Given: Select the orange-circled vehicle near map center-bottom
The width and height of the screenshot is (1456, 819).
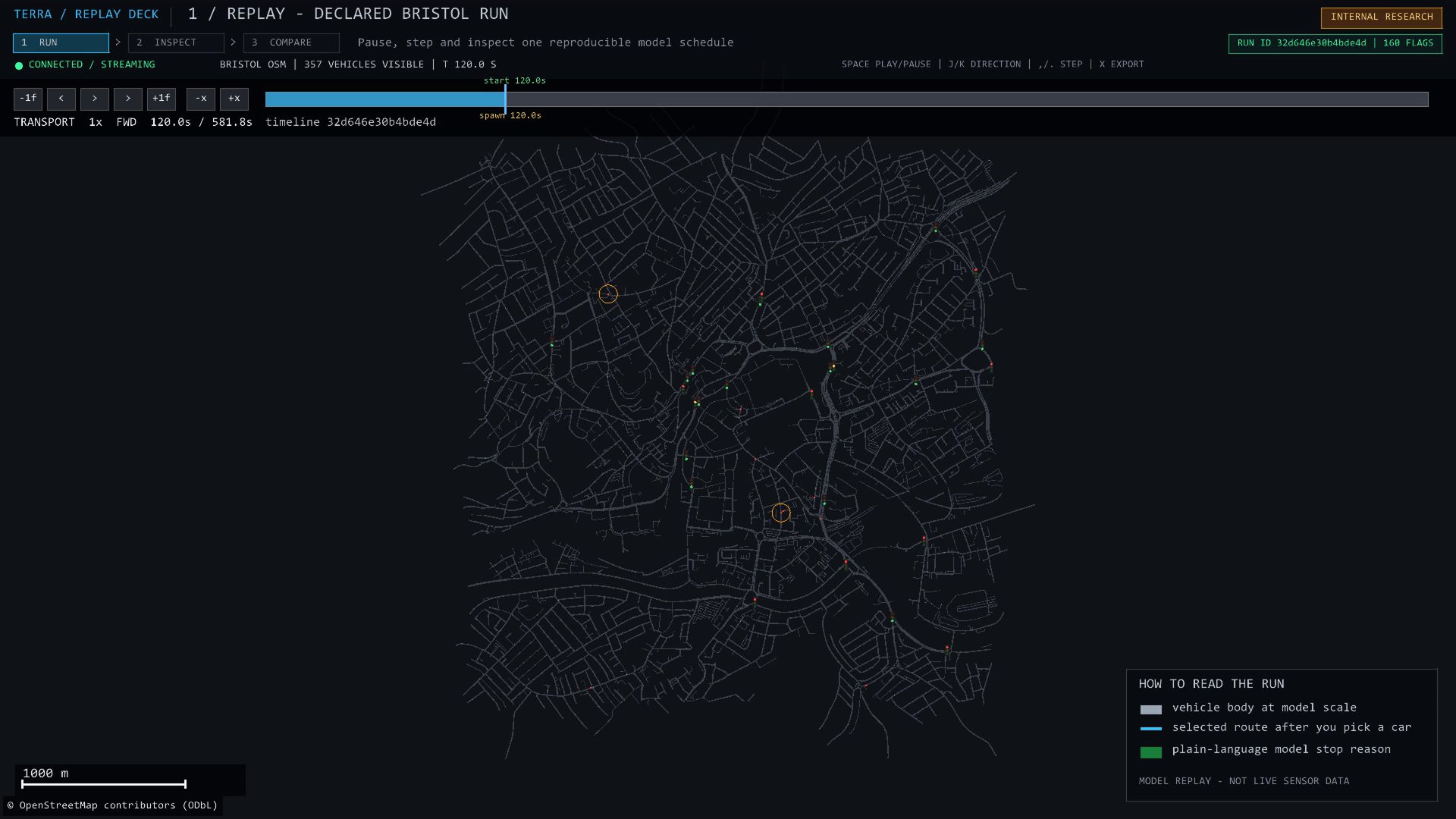Looking at the screenshot, I should tap(781, 513).
